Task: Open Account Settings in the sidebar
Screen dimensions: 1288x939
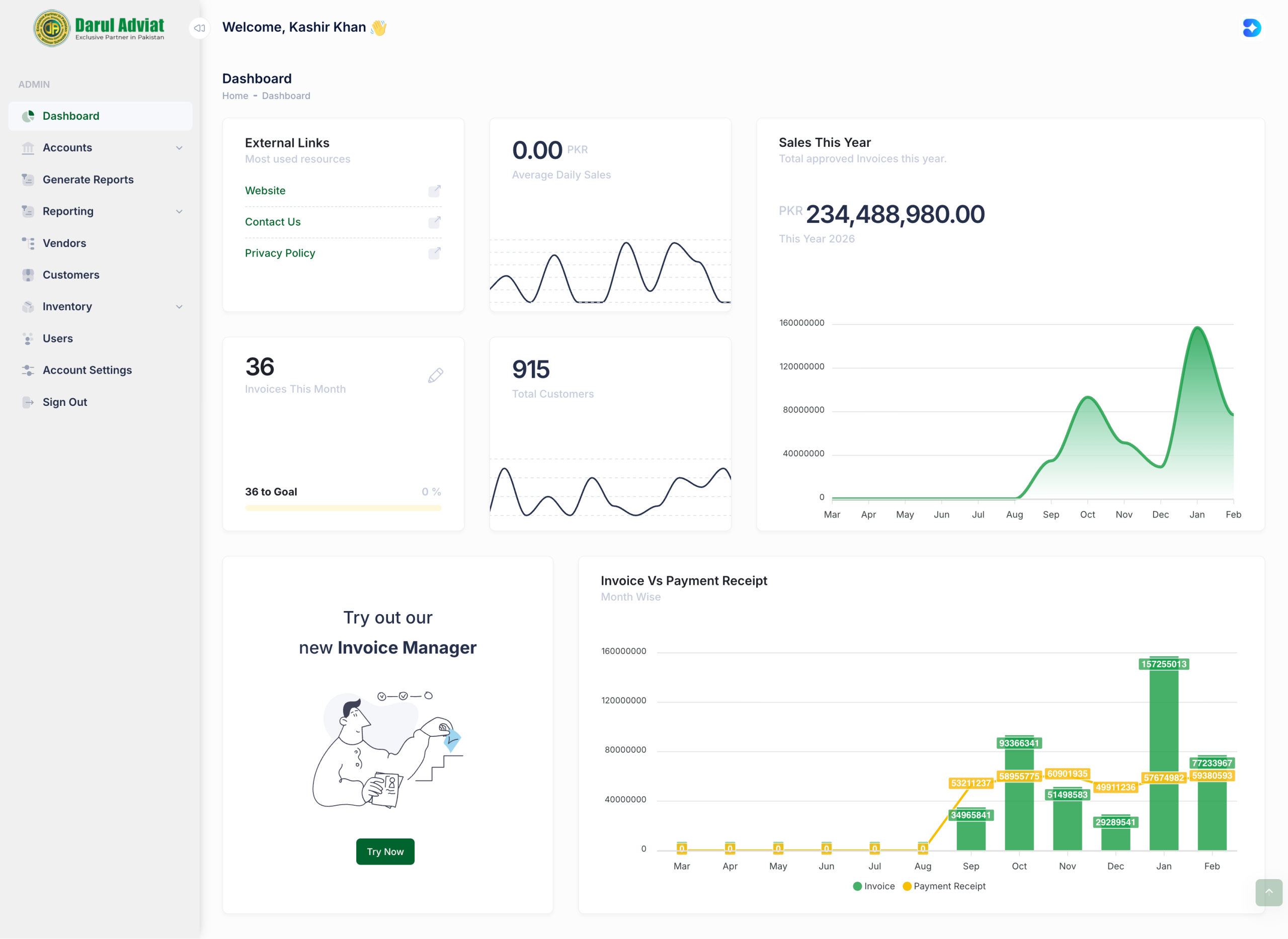Action: click(100, 371)
